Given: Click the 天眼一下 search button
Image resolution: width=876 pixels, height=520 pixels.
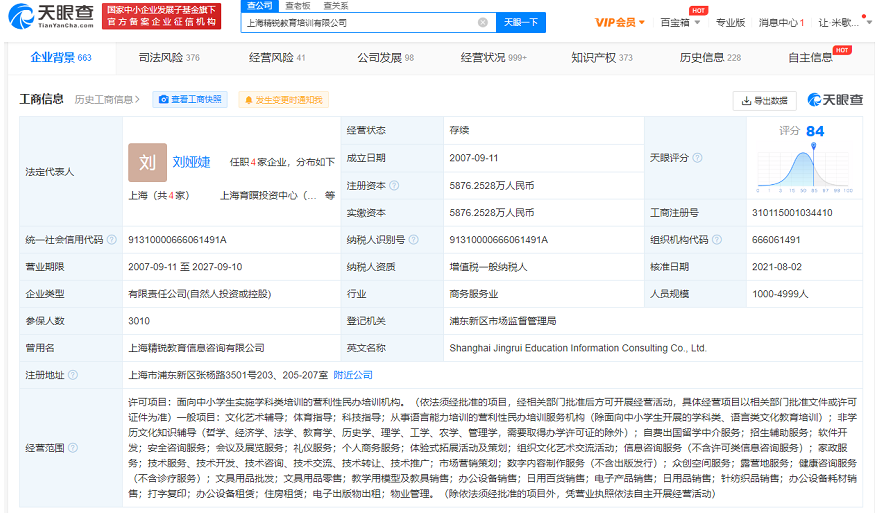Looking at the screenshot, I should click(x=521, y=22).
